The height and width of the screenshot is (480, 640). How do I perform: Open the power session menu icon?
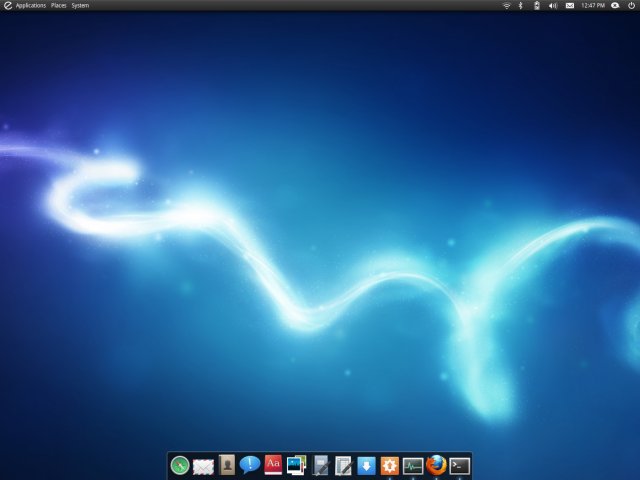[631, 6]
